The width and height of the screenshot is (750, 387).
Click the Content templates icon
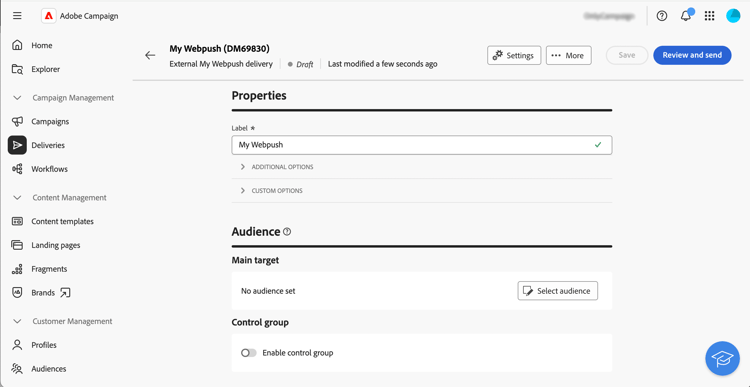click(x=17, y=221)
